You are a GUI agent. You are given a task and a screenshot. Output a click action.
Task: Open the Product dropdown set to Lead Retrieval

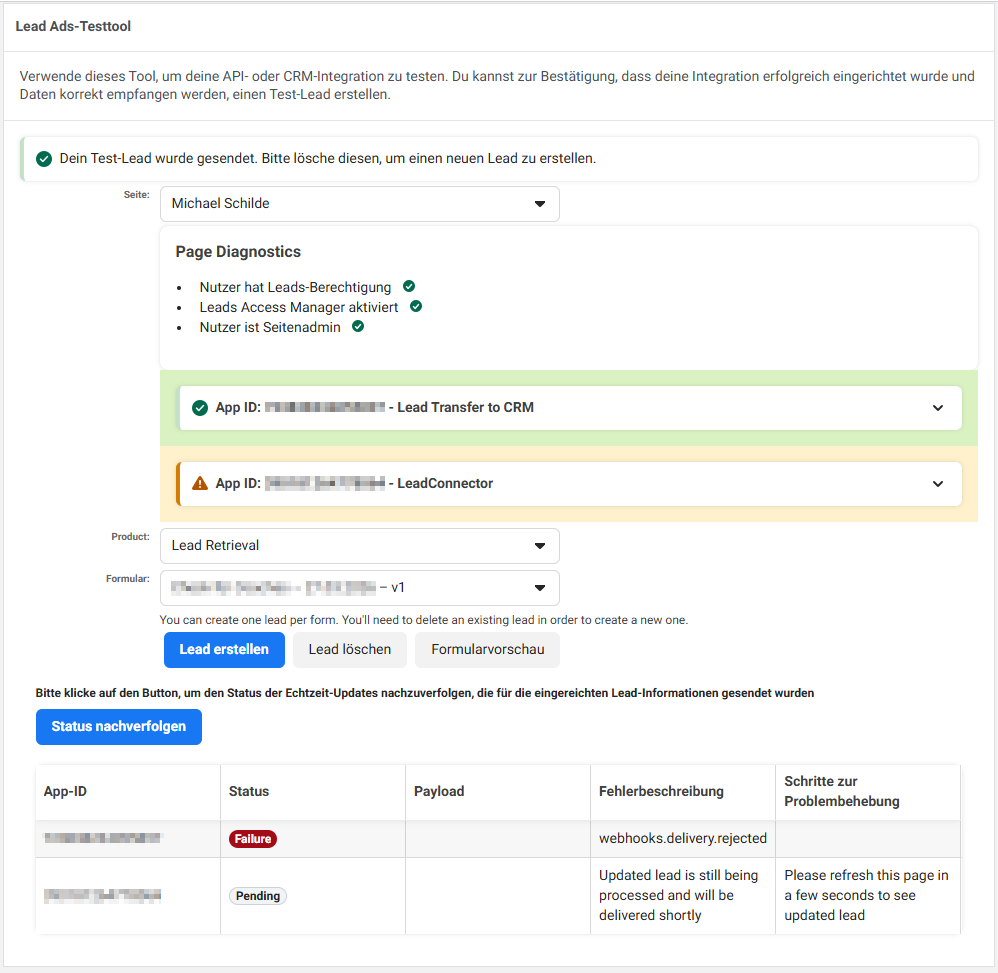point(359,546)
